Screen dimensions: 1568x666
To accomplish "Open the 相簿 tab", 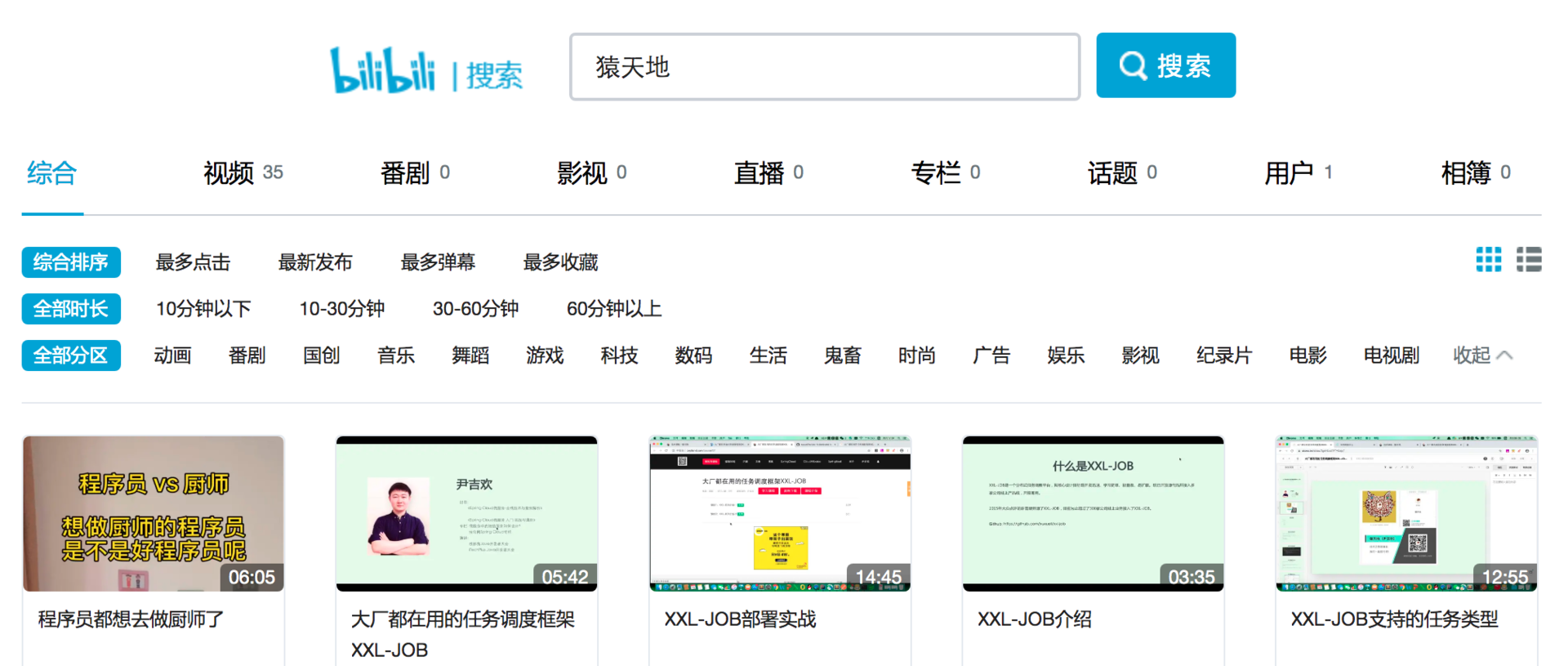I will (1476, 173).
